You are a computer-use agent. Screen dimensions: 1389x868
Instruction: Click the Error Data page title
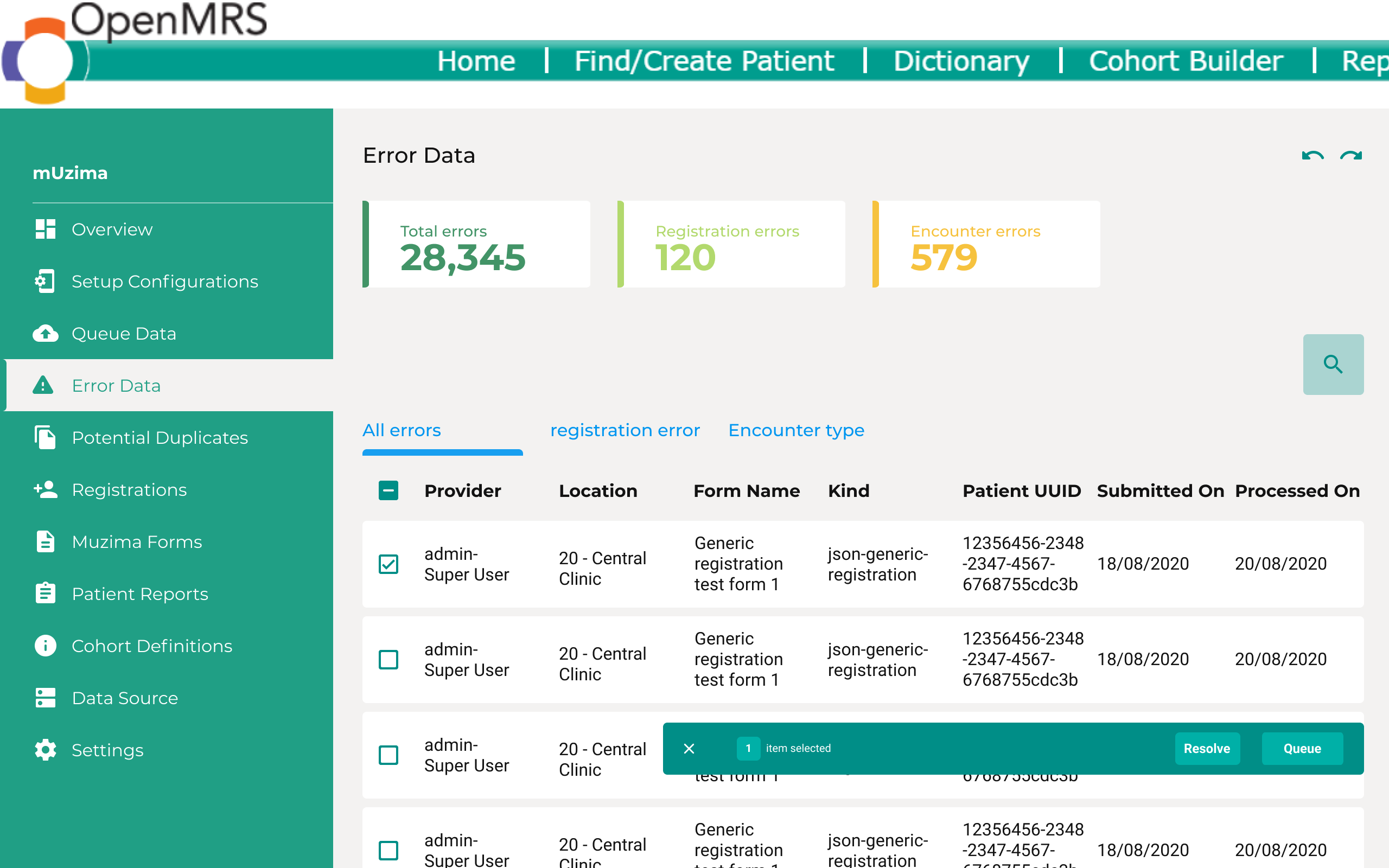[x=419, y=156]
